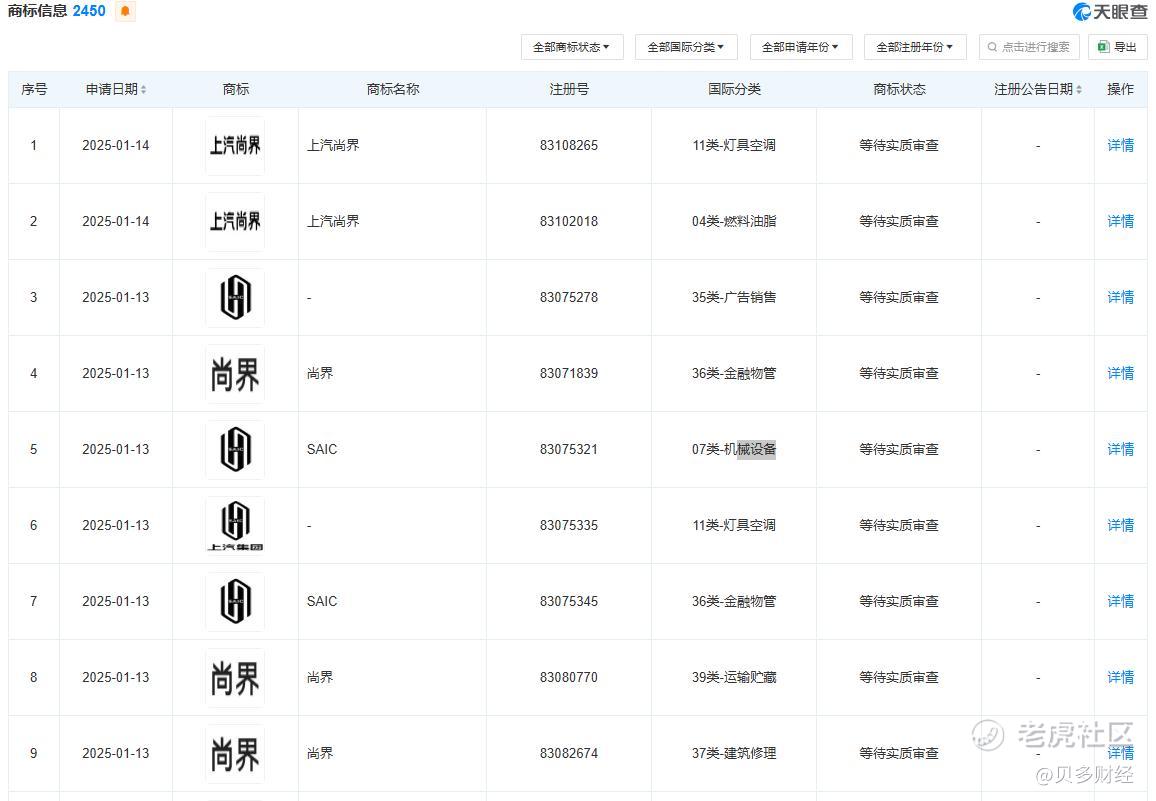The width and height of the screenshot is (1156, 801).
Task: Open 详情 for registration 83071839
Action: click(x=1121, y=373)
